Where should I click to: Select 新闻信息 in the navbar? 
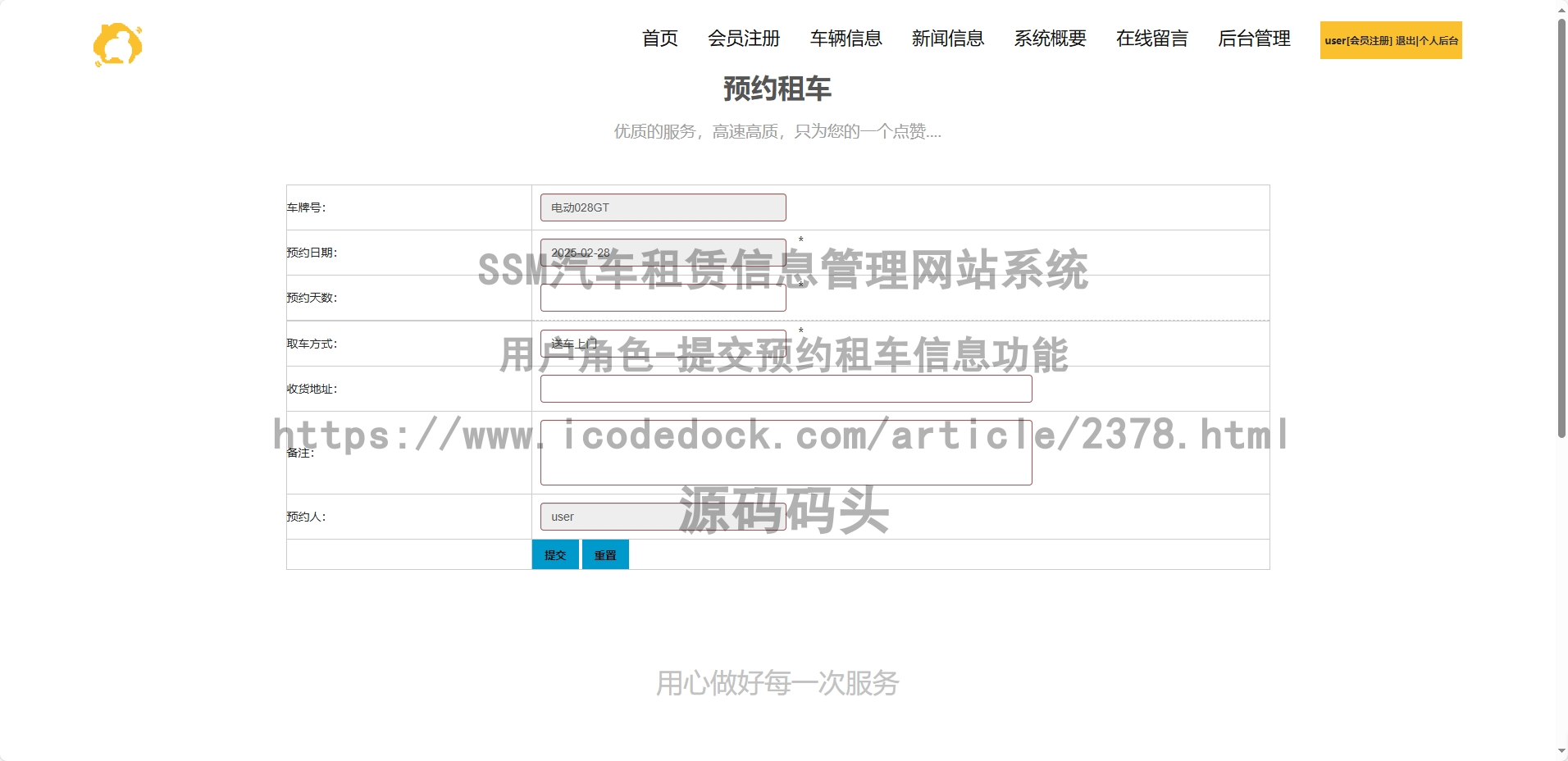pos(947,39)
